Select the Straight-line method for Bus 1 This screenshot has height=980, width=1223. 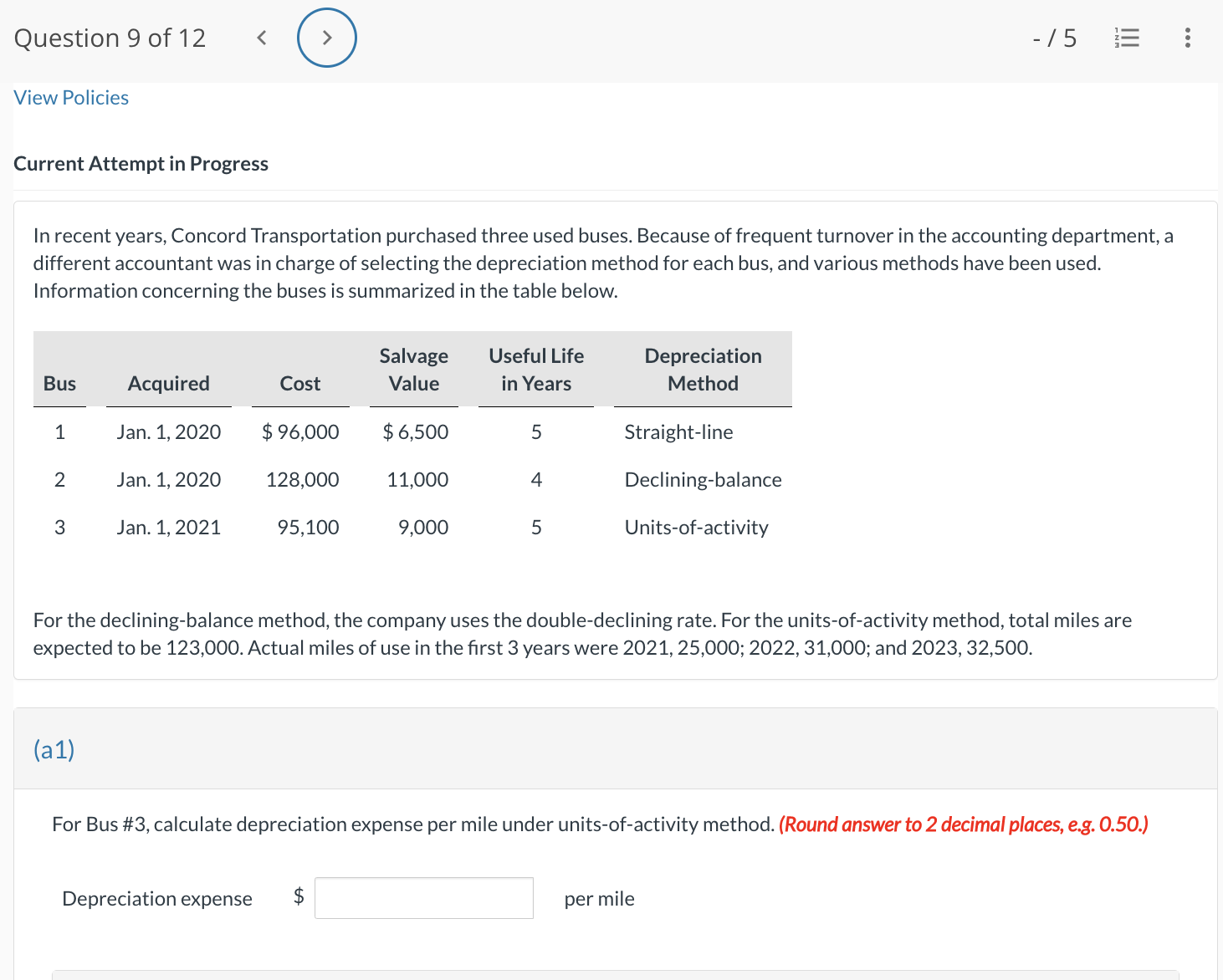(678, 432)
